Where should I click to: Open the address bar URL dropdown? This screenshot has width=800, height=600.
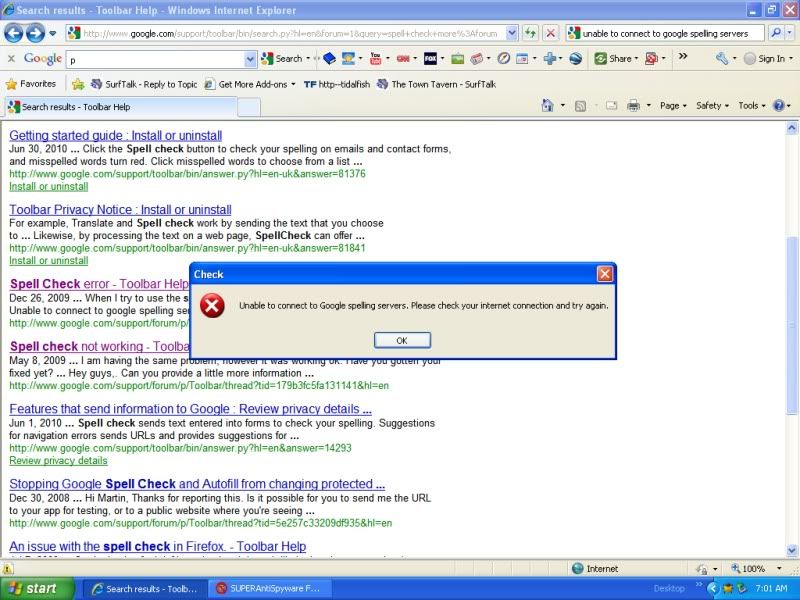(512, 33)
